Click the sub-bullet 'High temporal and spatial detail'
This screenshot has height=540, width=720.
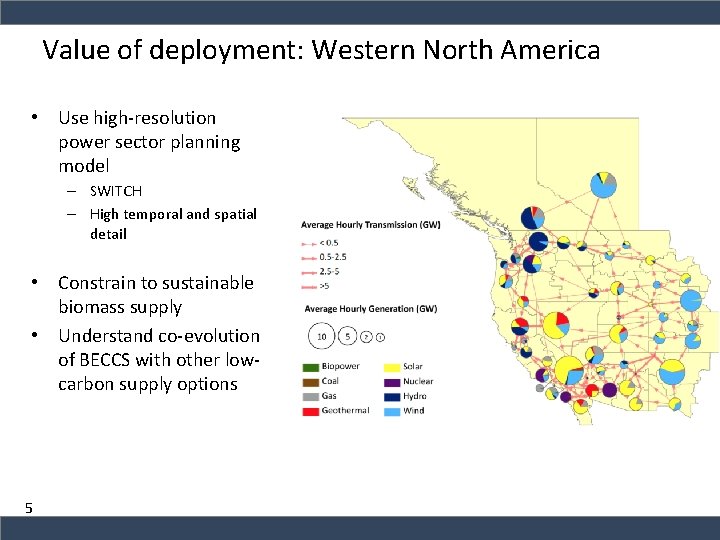173,224
